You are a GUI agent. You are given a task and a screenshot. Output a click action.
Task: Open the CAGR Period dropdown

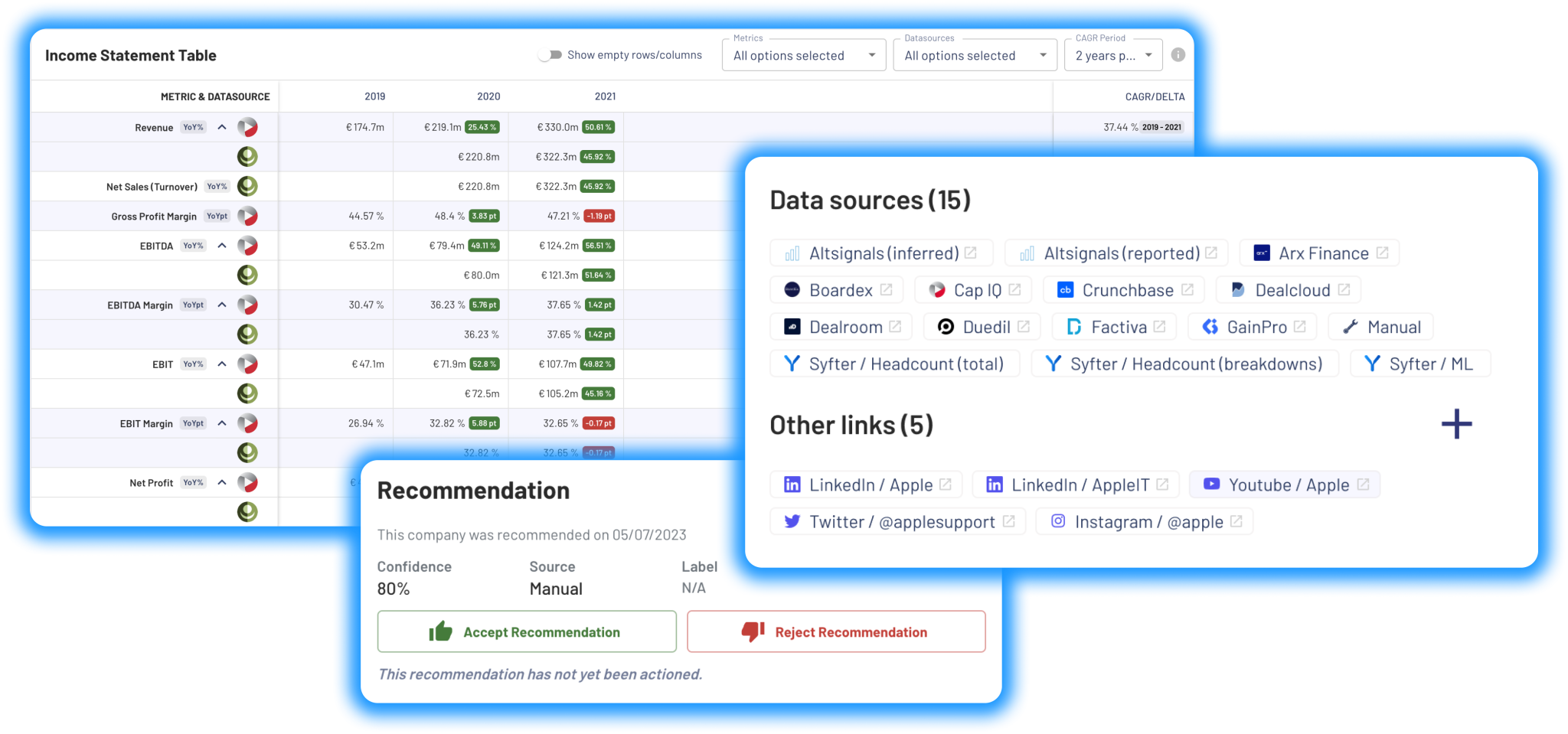[x=1113, y=55]
